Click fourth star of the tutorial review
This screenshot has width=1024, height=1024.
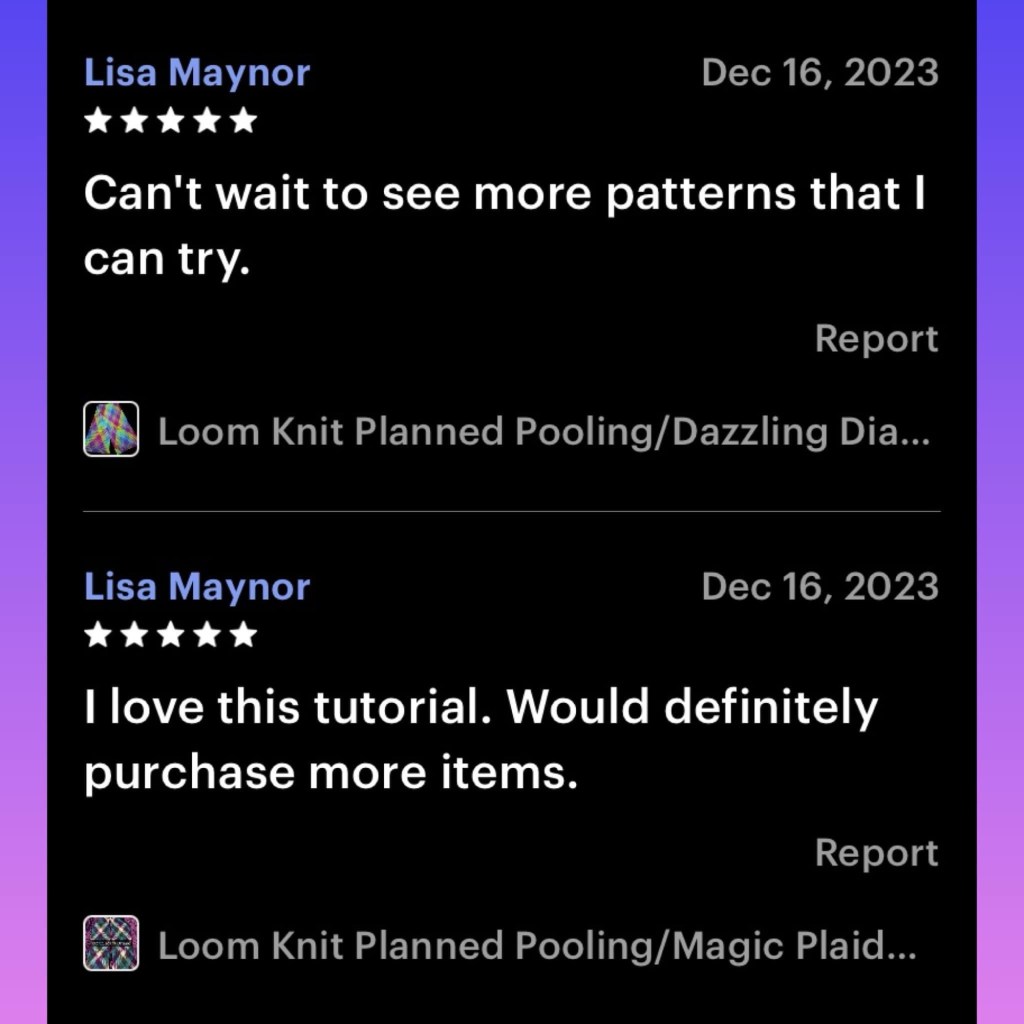coord(207,635)
